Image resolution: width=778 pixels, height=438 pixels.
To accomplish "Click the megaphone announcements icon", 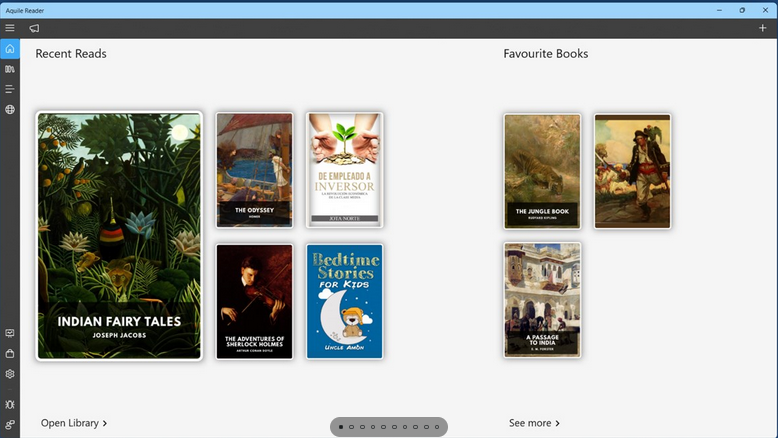I will 34,28.
